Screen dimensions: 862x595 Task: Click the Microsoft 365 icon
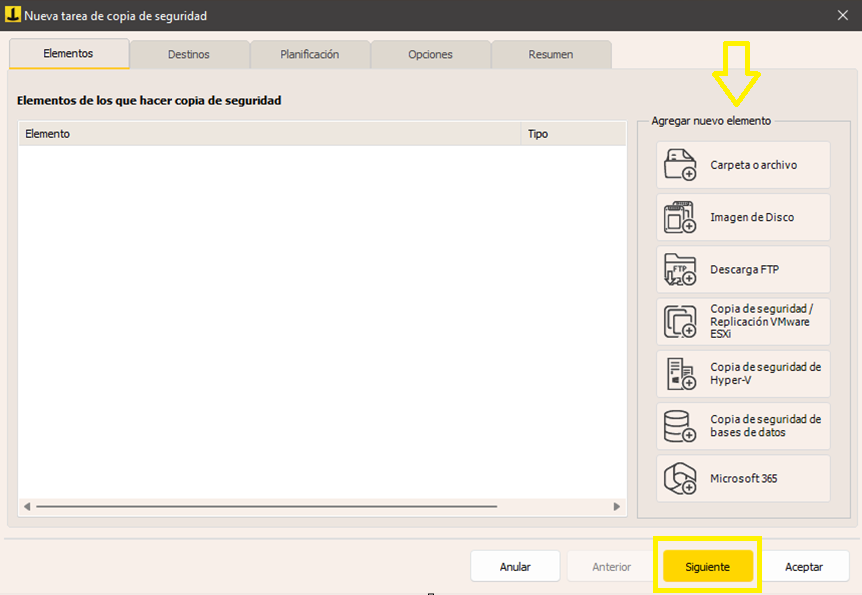pyautogui.click(x=680, y=478)
